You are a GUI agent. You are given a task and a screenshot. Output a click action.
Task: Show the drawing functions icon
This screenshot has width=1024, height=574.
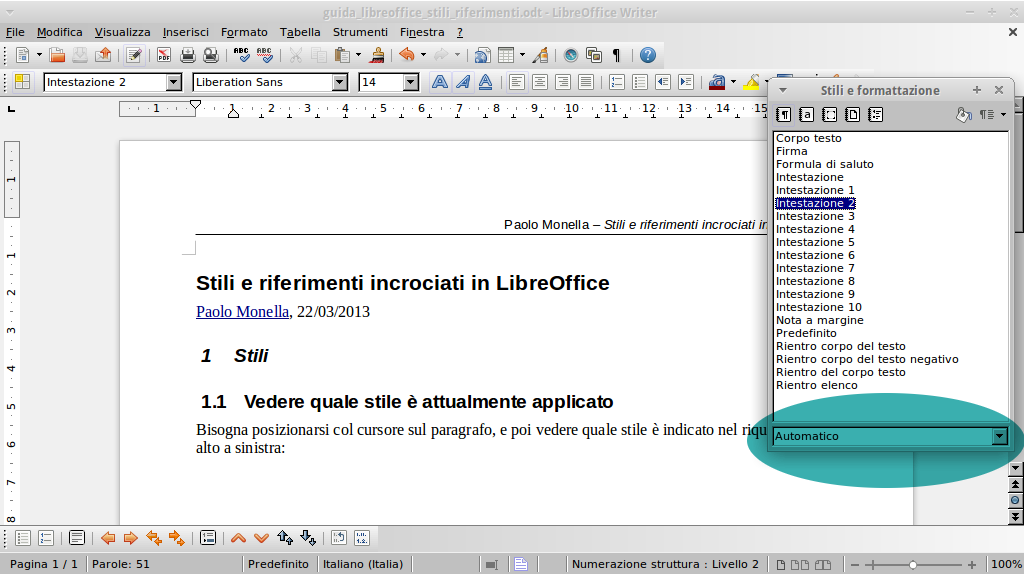pyautogui.click(x=540, y=56)
